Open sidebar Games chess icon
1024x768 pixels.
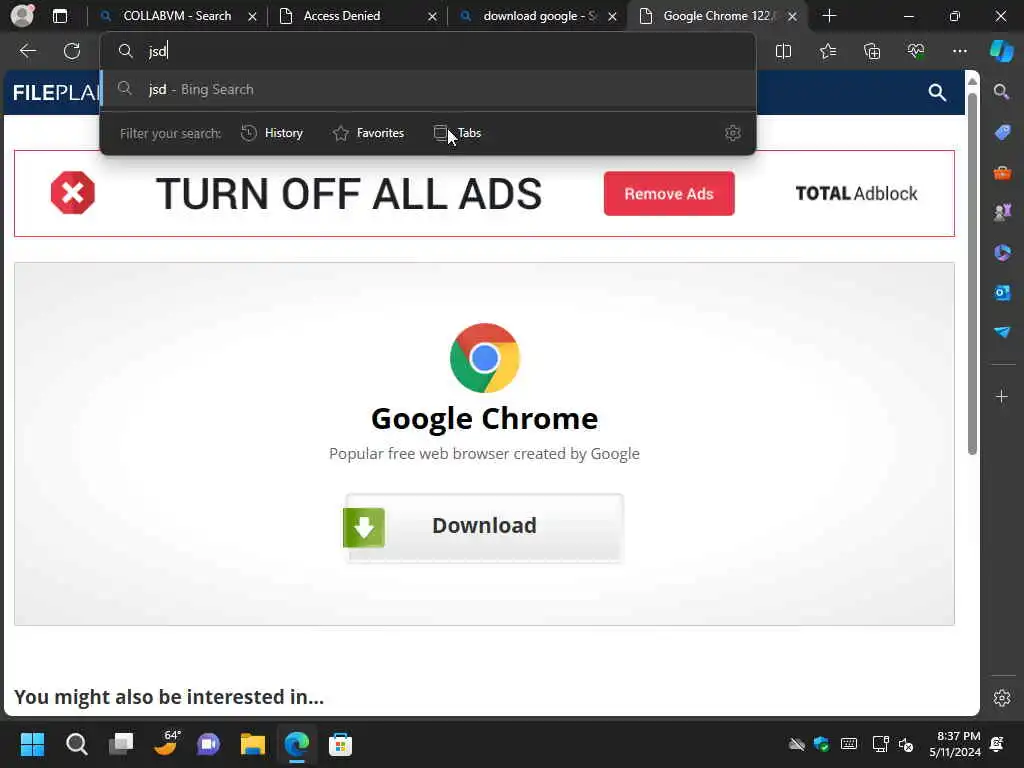[x=1002, y=212]
